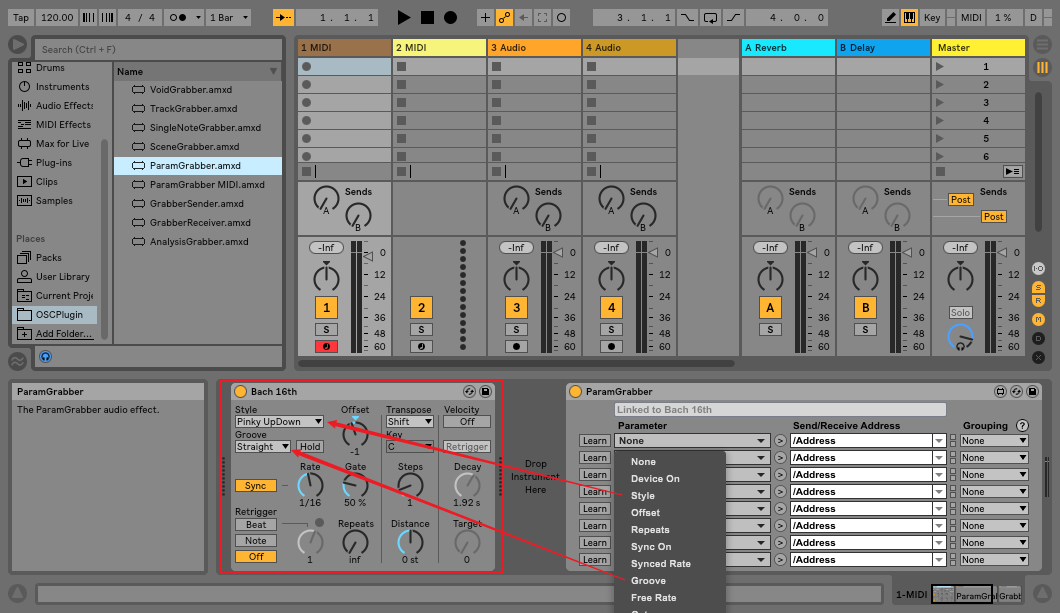Choose Synced Rate from the parameter menu
The width and height of the screenshot is (1060, 613).
click(x=660, y=564)
